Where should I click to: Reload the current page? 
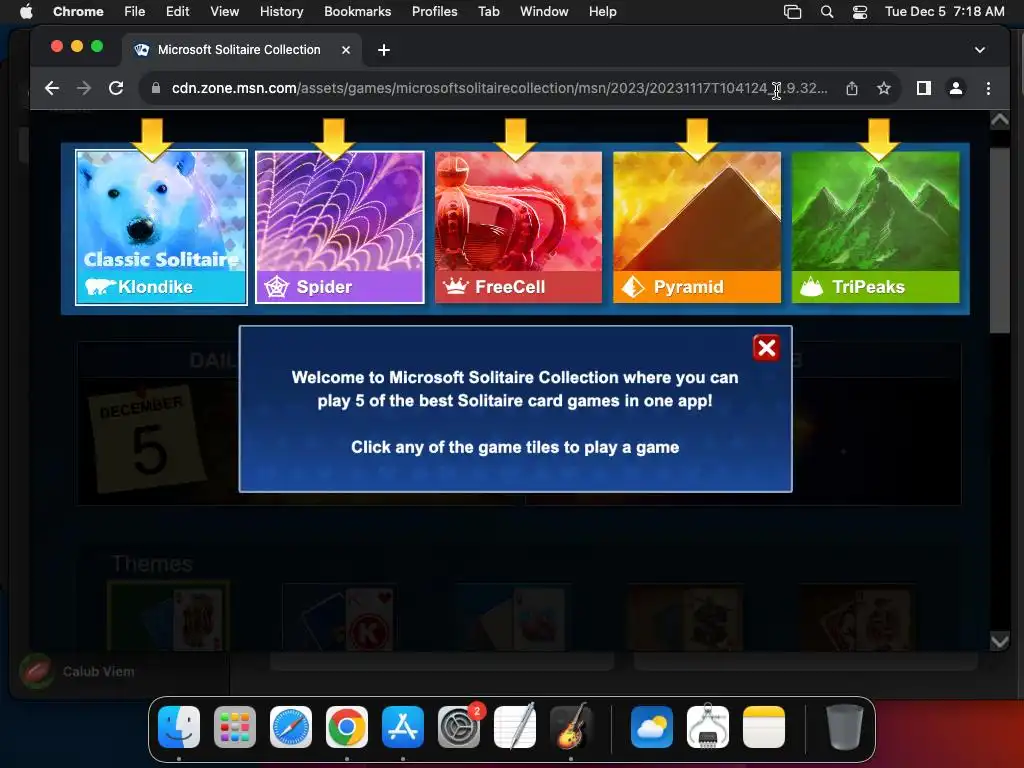tap(116, 88)
